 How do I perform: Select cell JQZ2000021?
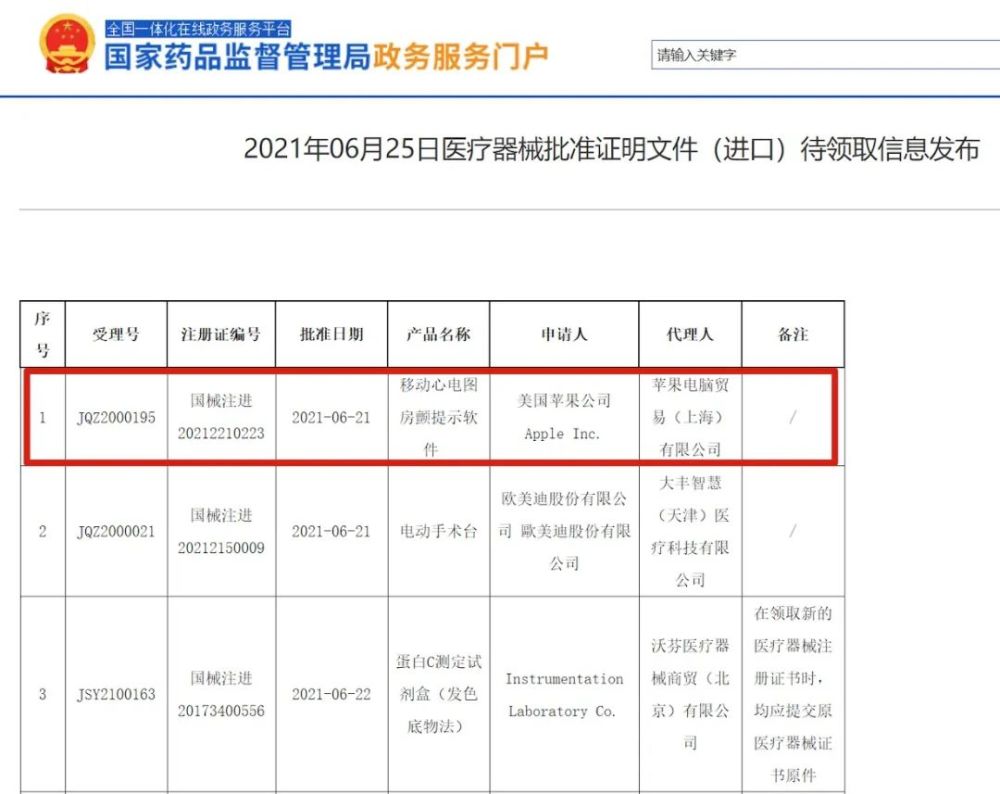coord(116,531)
